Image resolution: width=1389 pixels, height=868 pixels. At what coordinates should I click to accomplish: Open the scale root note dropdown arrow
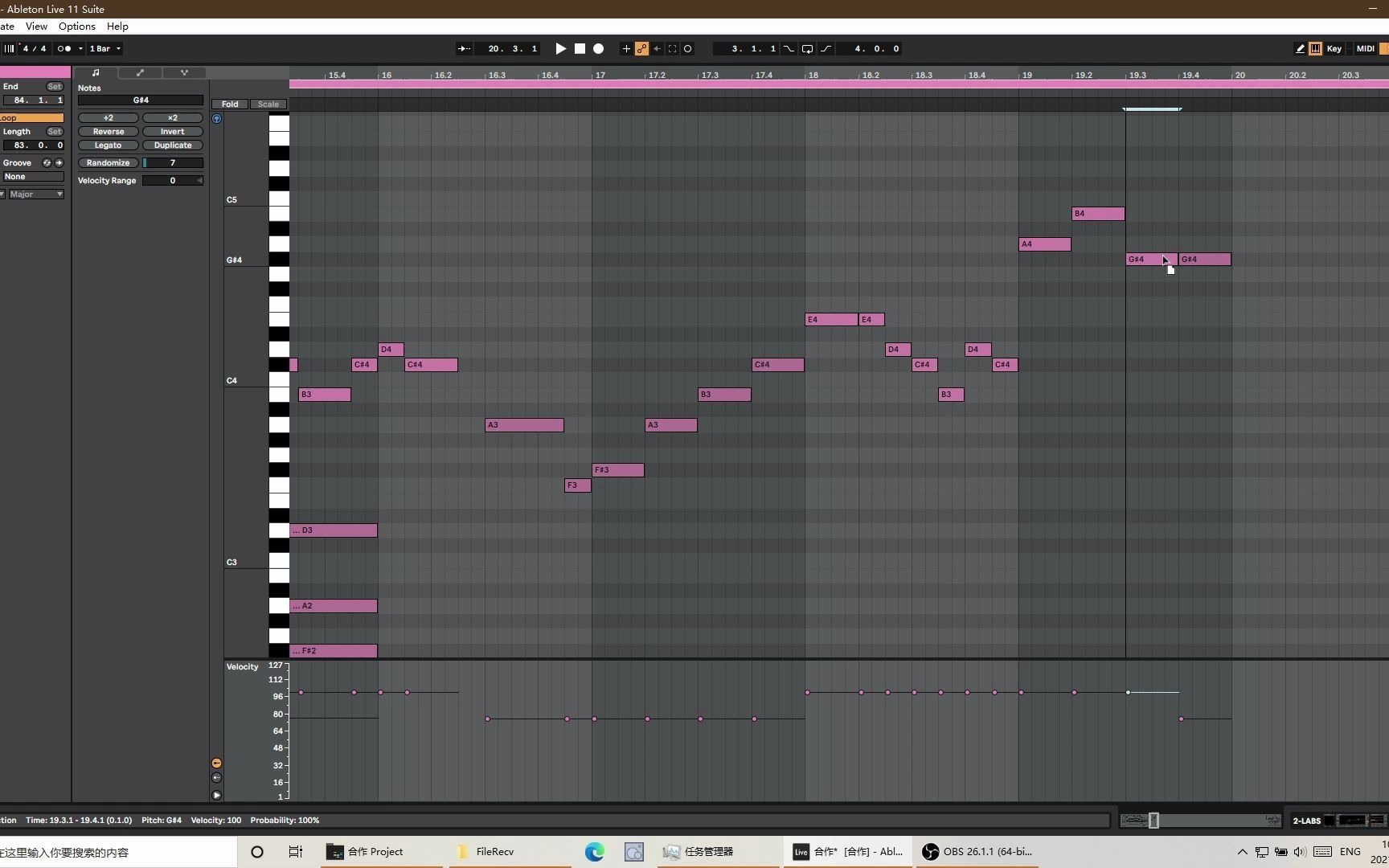[x=2, y=194]
